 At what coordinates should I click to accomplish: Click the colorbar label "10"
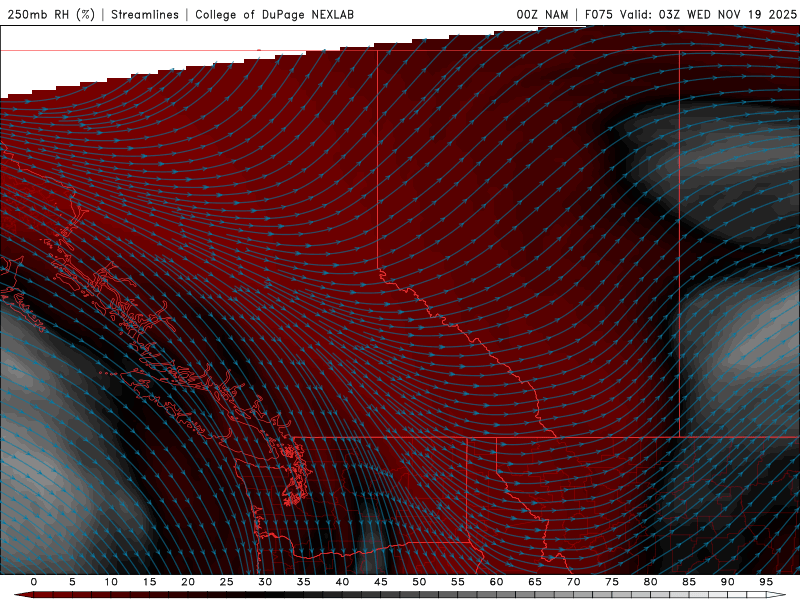pyautogui.click(x=111, y=582)
